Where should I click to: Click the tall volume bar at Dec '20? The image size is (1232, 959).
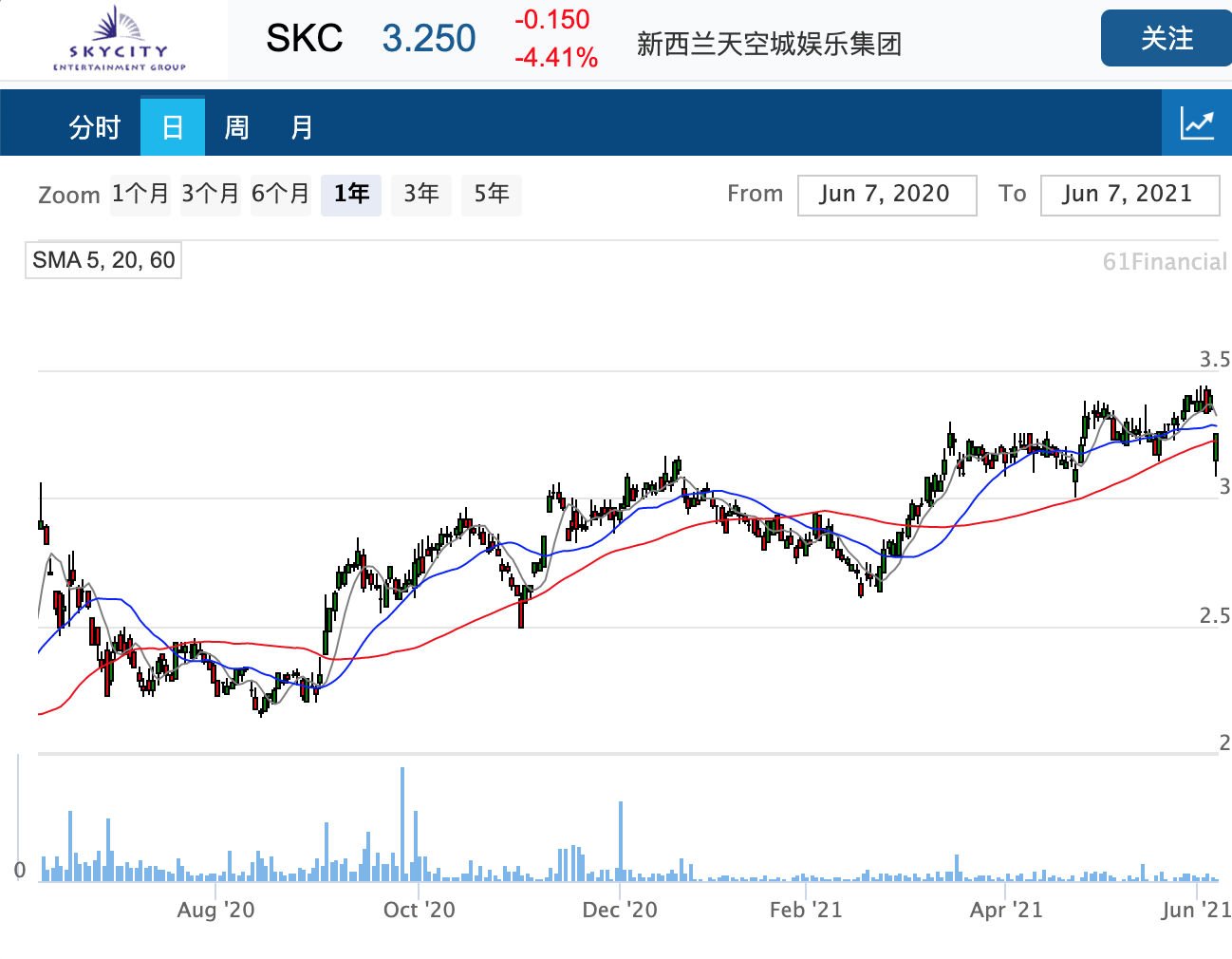(x=621, y=841)
